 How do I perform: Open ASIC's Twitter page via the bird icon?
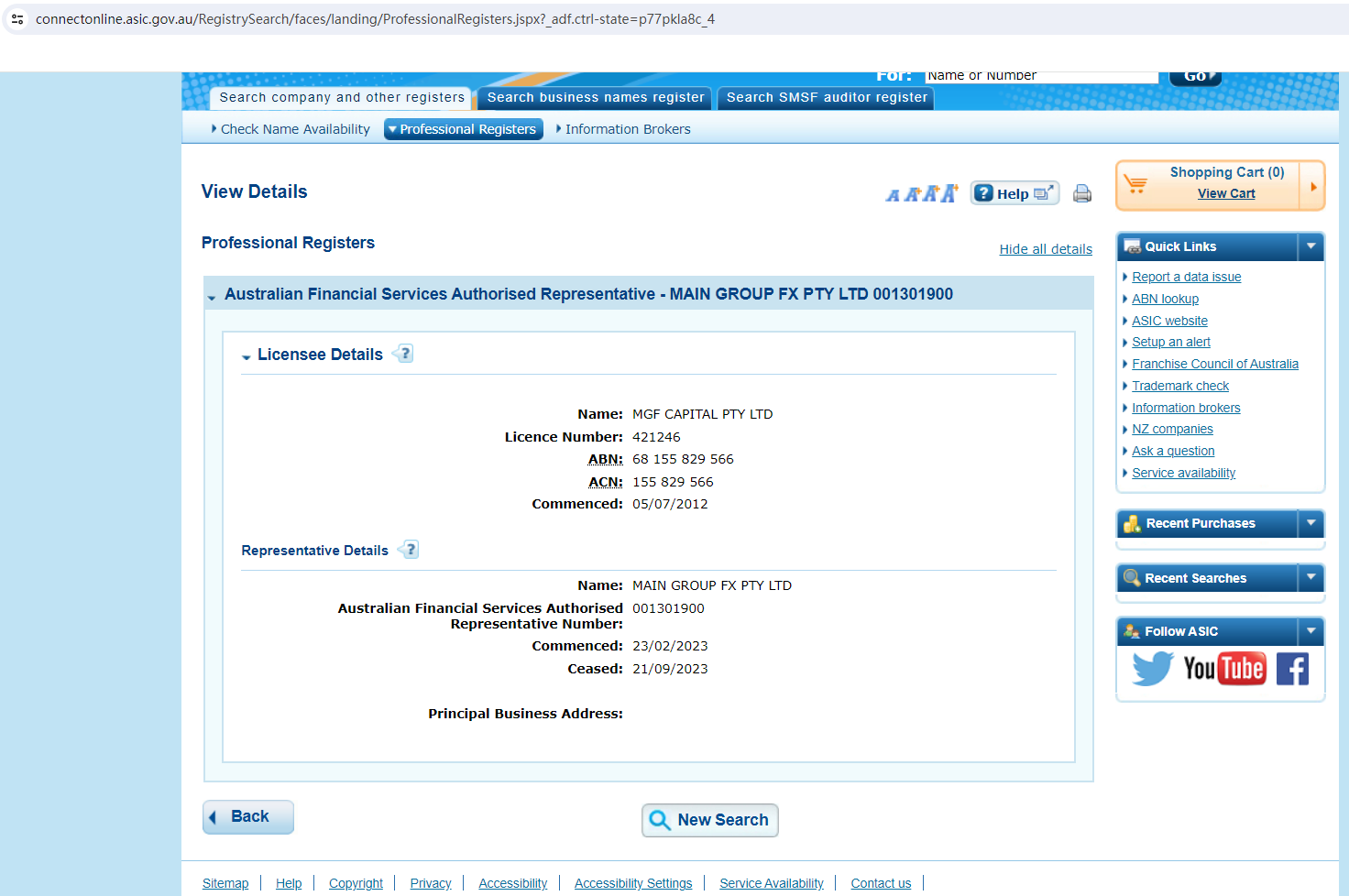pos(1152,668)
